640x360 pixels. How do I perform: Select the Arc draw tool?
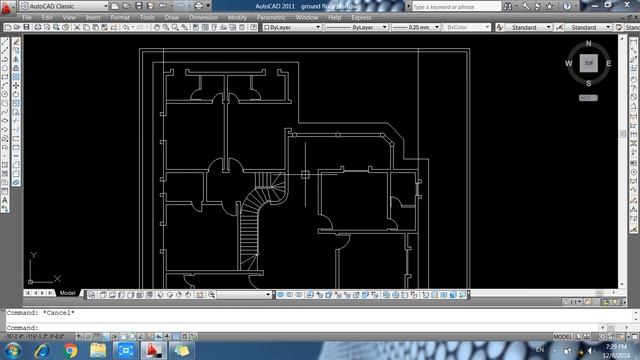5,86
